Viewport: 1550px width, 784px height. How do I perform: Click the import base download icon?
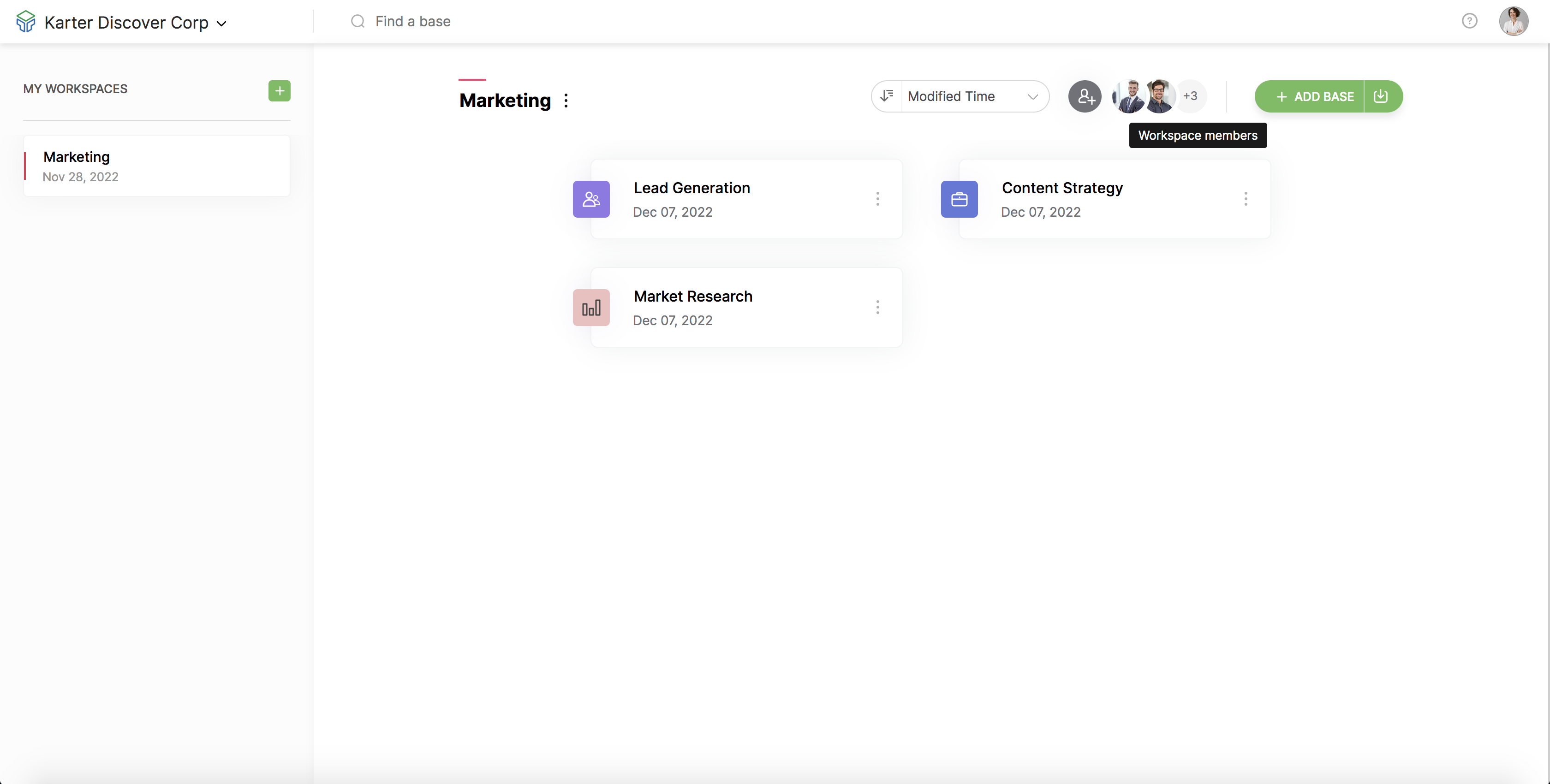(x=1381, y=96)
